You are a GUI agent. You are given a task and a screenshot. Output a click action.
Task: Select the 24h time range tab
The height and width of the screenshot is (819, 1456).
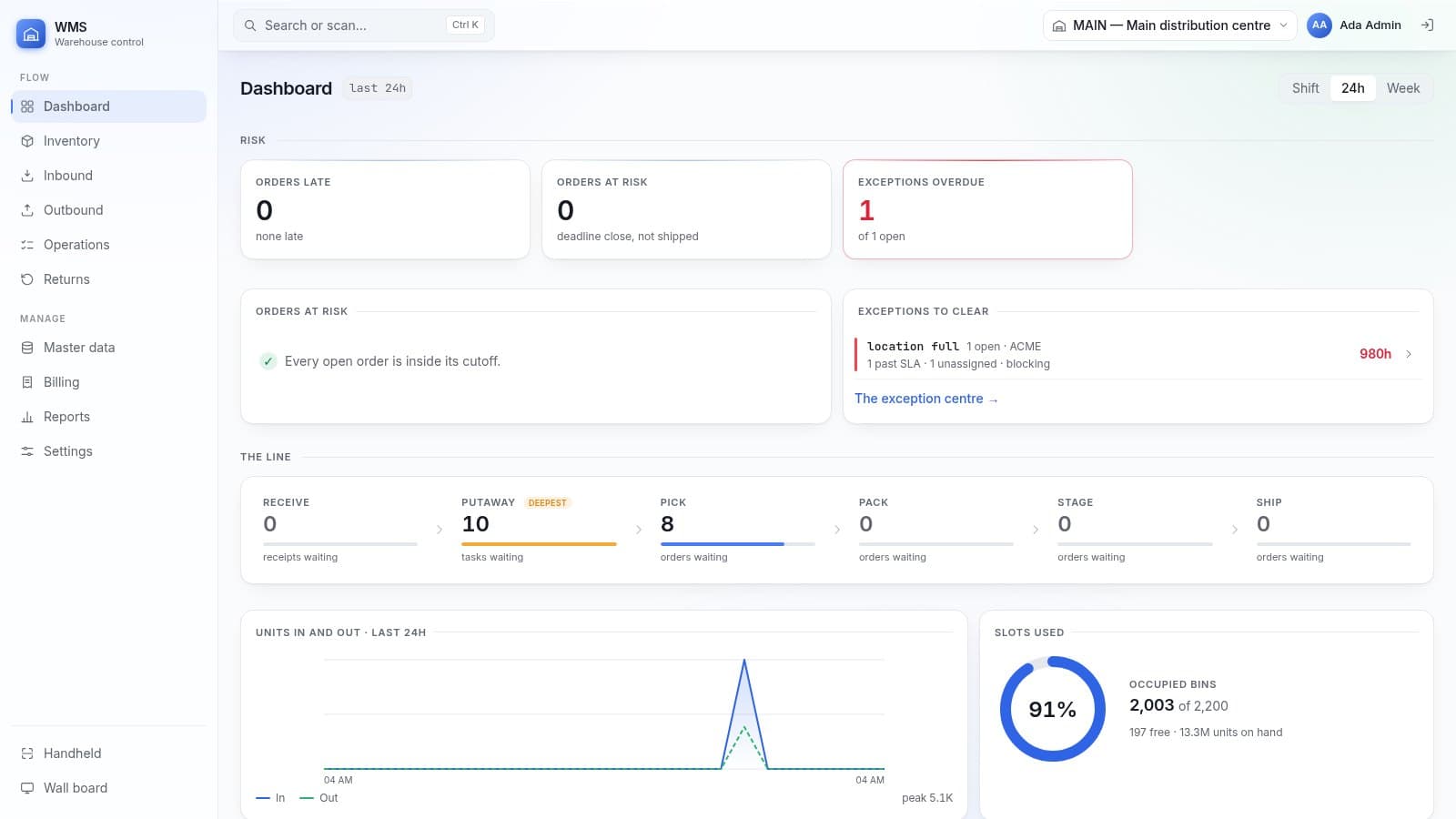tap(1353, 88)
